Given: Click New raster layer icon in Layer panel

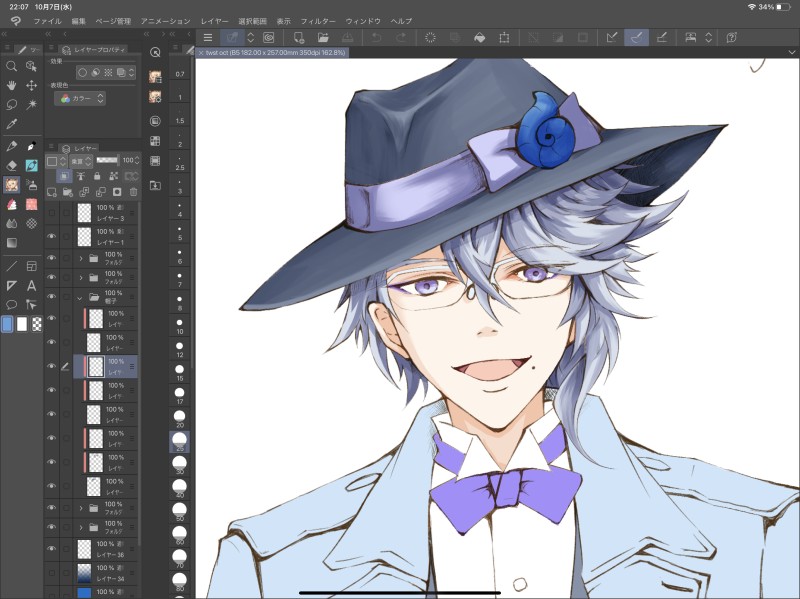Looking at the screenshot, I should click(x=52, y=192).
